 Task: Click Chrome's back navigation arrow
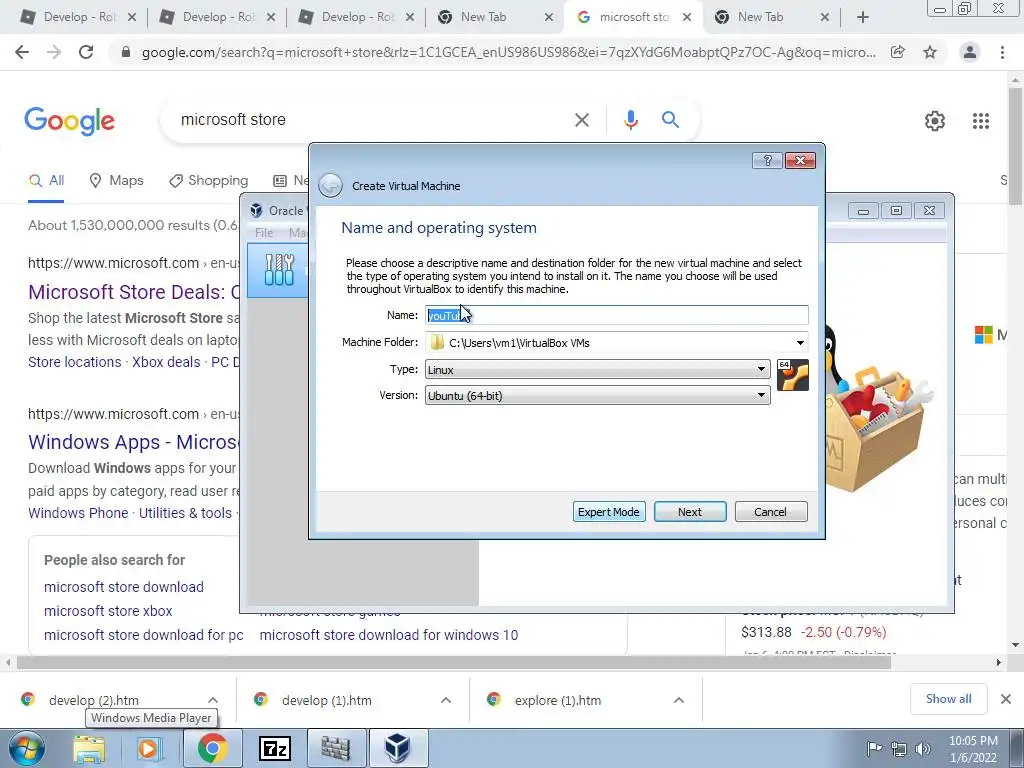pyautogui.click(x=22, y=52)
